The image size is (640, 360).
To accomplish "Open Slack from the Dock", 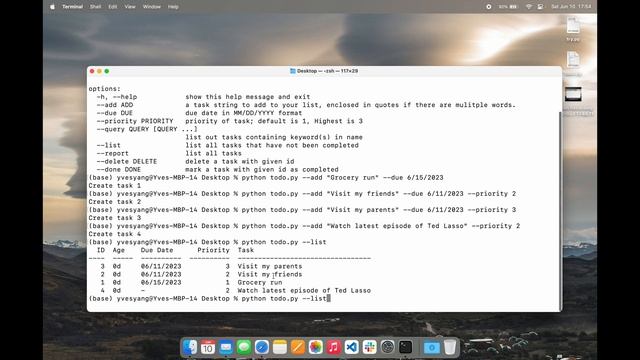I will coord(369,347).
